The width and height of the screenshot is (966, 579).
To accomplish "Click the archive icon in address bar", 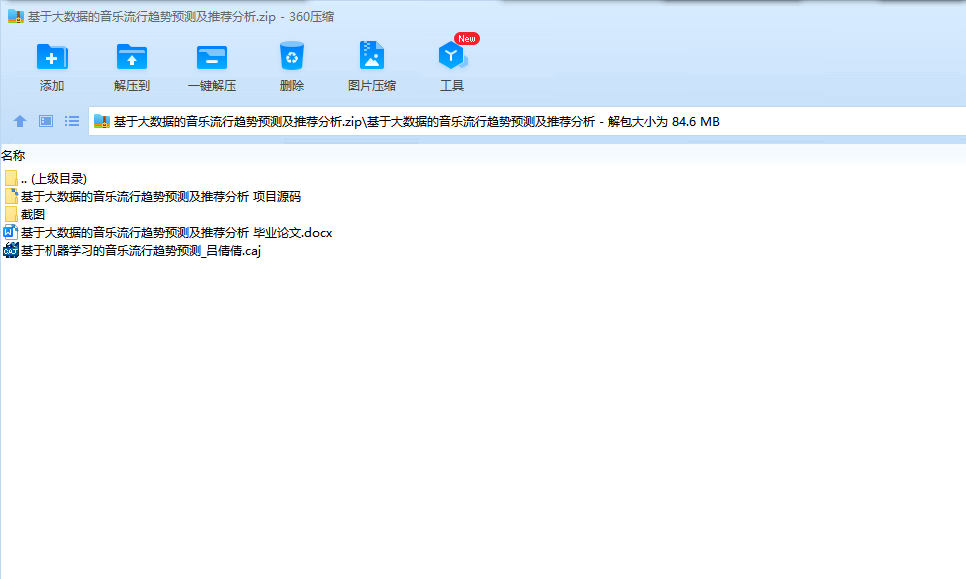I will click(x=102, y=121).
